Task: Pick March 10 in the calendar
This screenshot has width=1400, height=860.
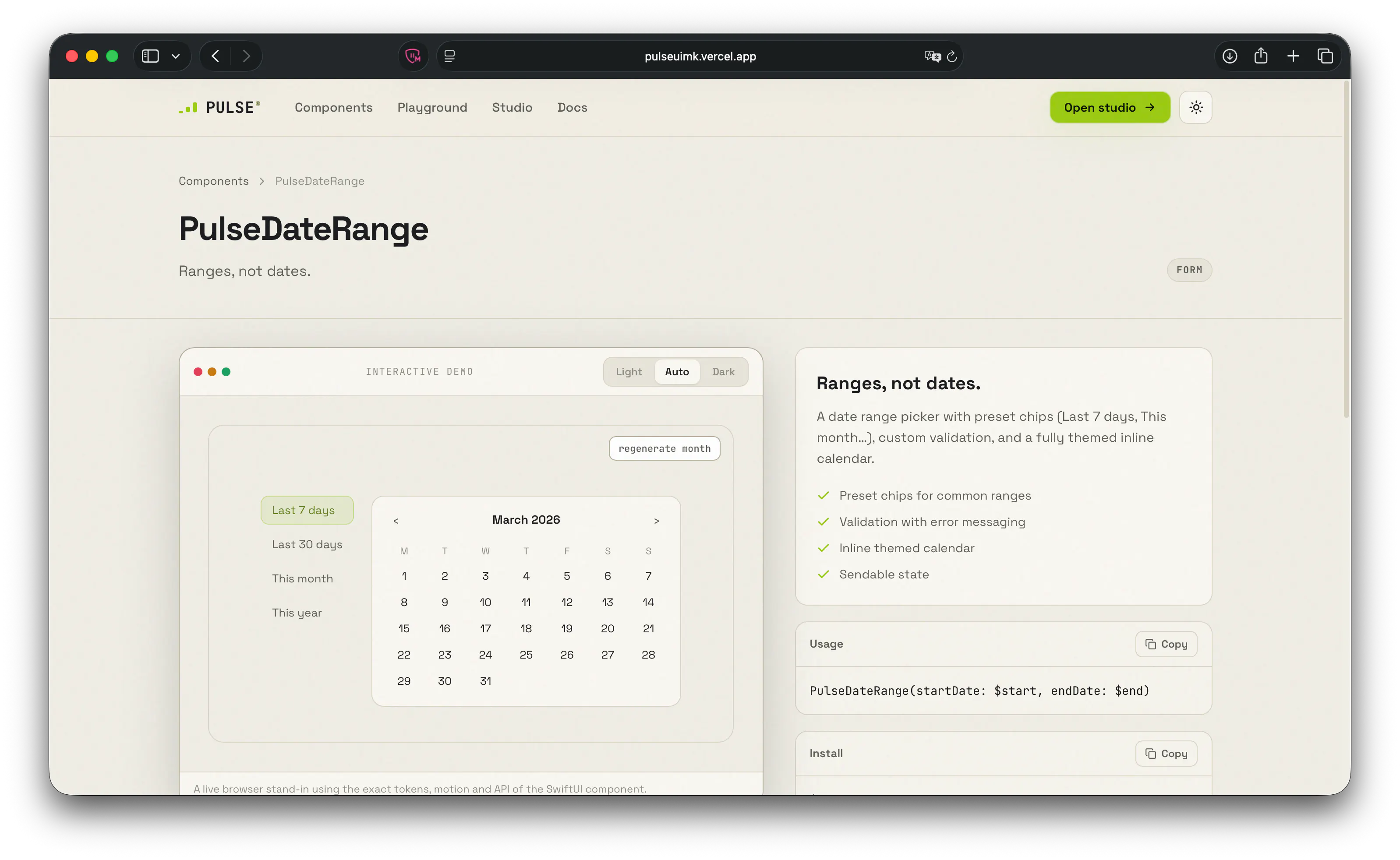Action: 485,603
